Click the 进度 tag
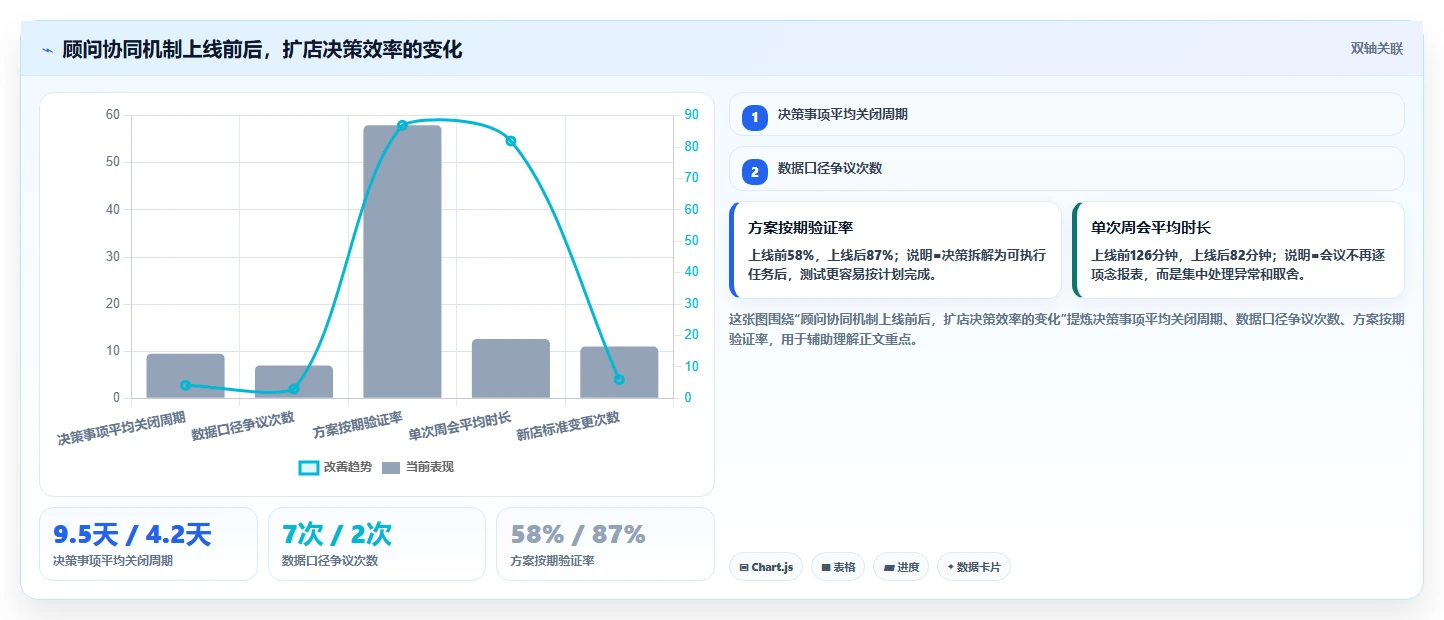Screen dimensions: 1444x620 [x=901, y=567]
